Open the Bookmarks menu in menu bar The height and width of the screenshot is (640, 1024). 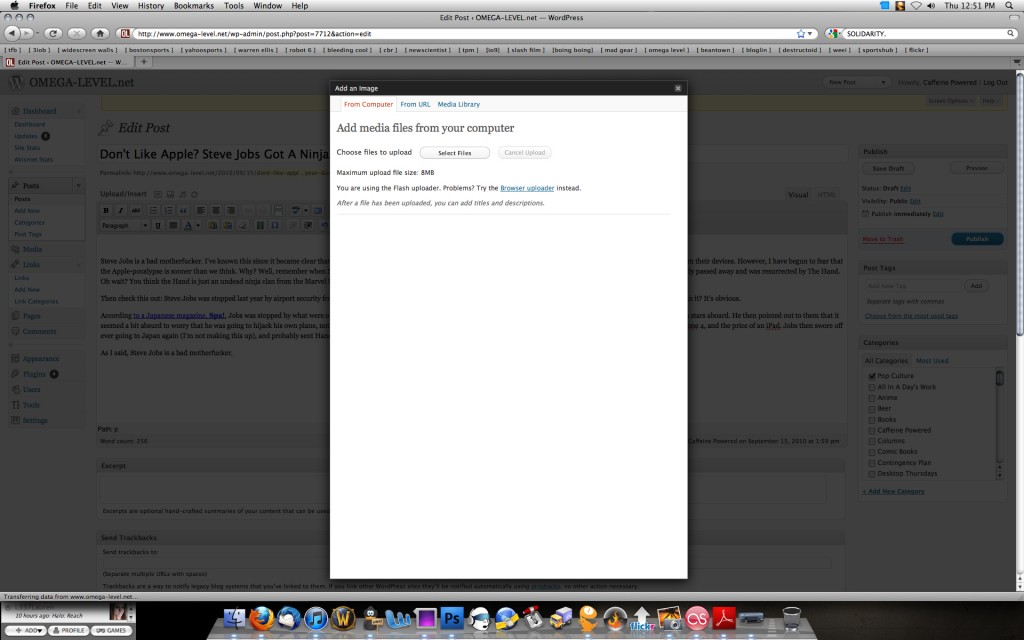point(193,6)
